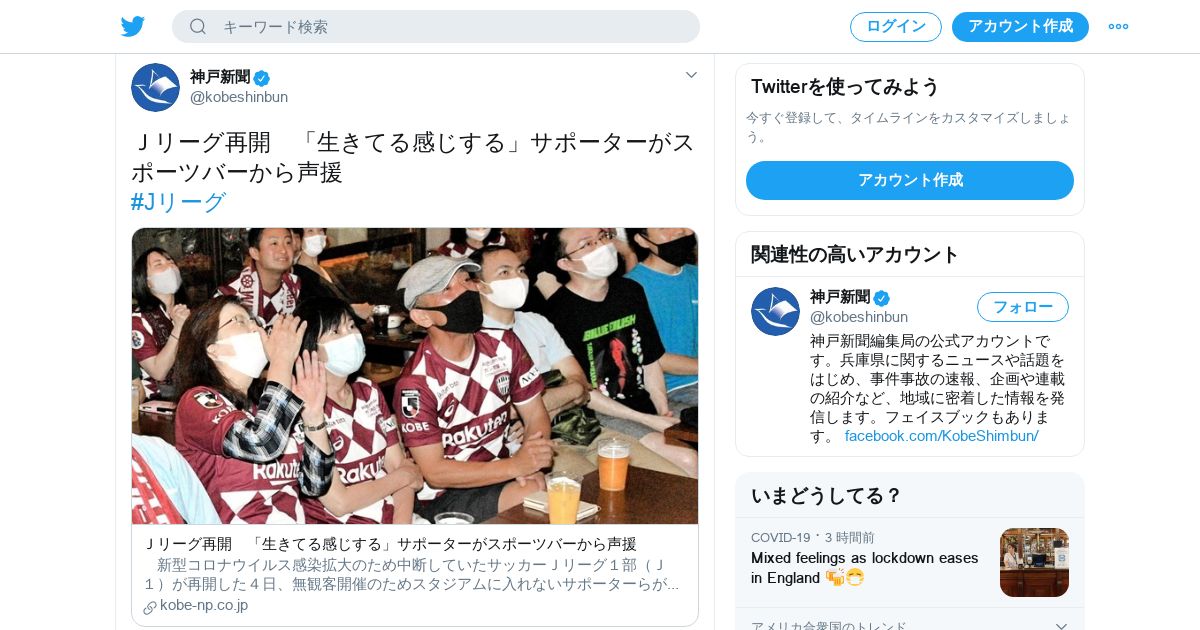The height and width of the screenshot is (630, 1200).
Task: Open the three-dots more menu
Action: 1118,26
